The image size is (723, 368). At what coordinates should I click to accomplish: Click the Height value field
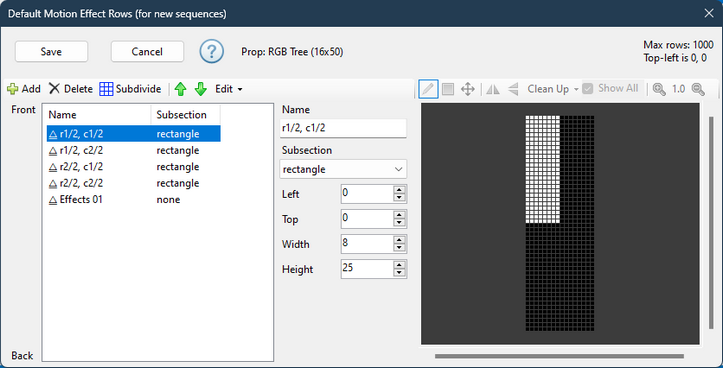click(x=367, y=269)
